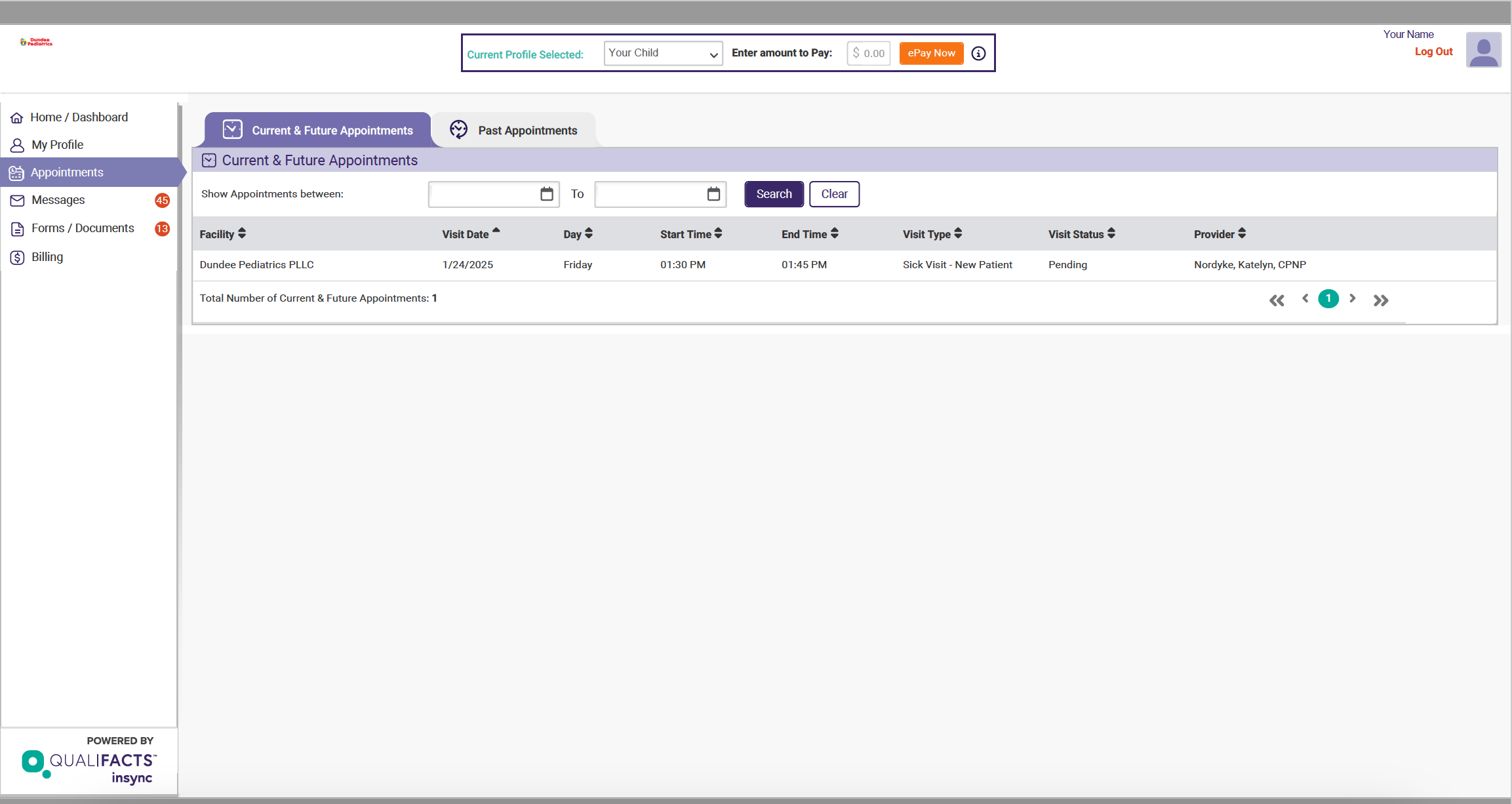The width and height of the screenshot is (1512, 804).
Task: Open Messages in the sidebar
Action: tap(58, 200)
